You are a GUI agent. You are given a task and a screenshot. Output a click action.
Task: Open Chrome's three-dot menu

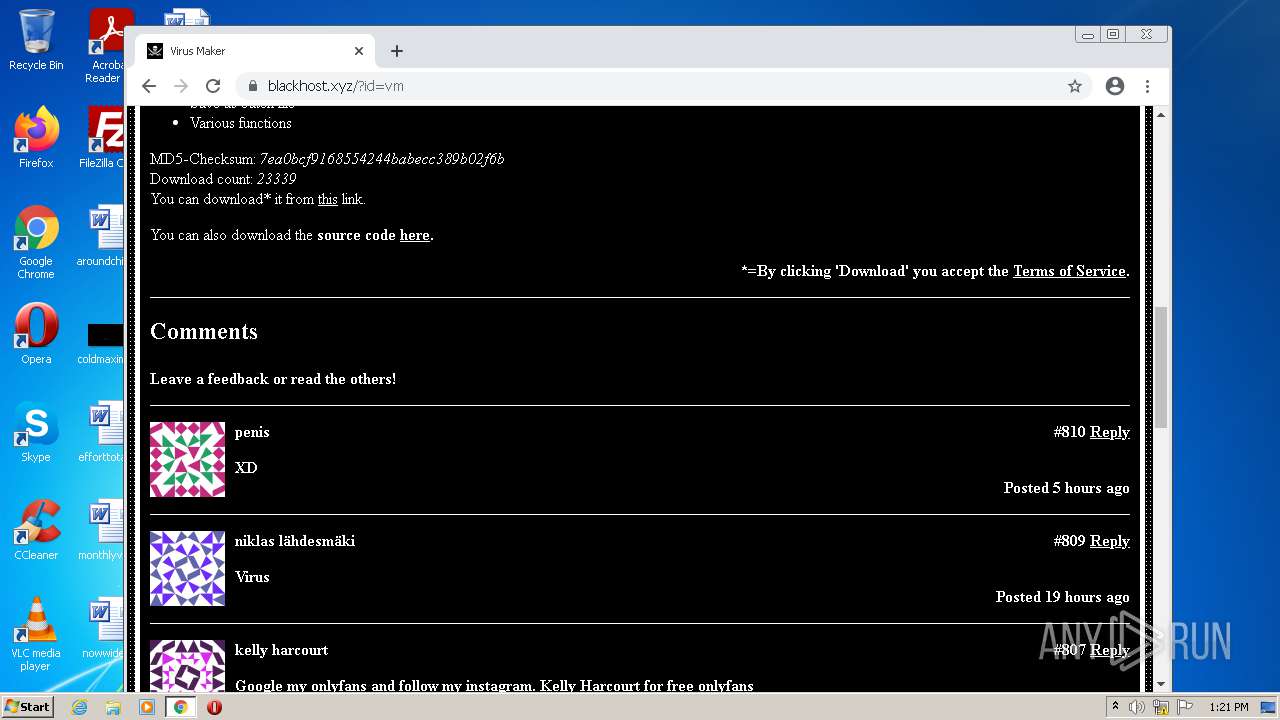pyautogui.click(x=1148, y=86)
